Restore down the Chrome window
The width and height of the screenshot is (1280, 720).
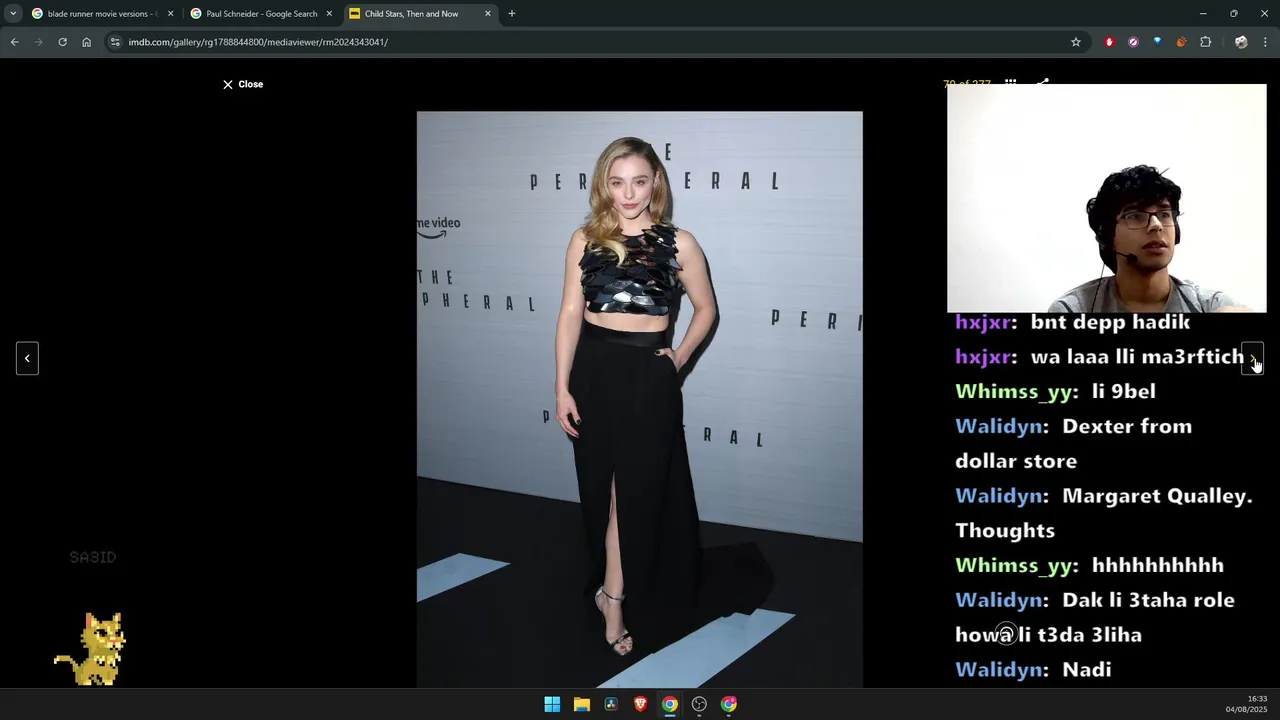coord(1234,14)
